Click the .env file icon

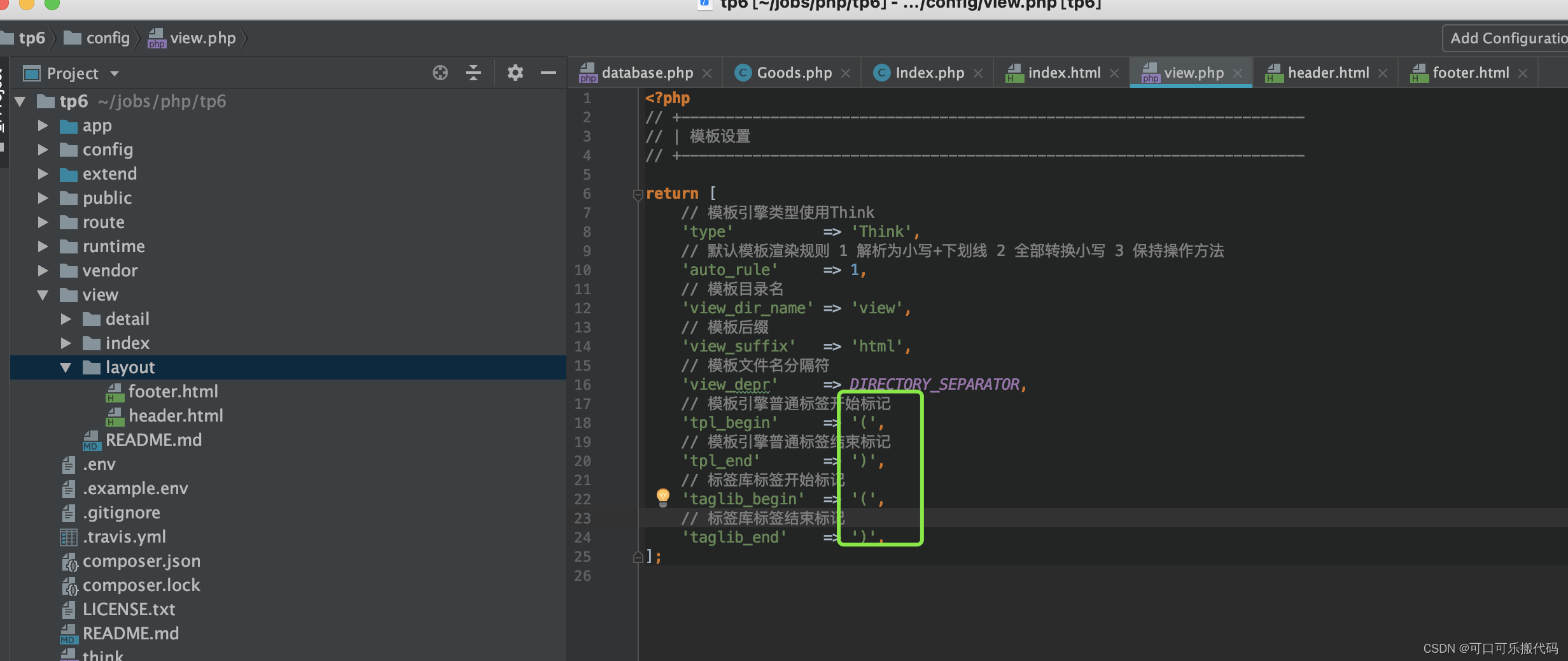tap(69, 464)
